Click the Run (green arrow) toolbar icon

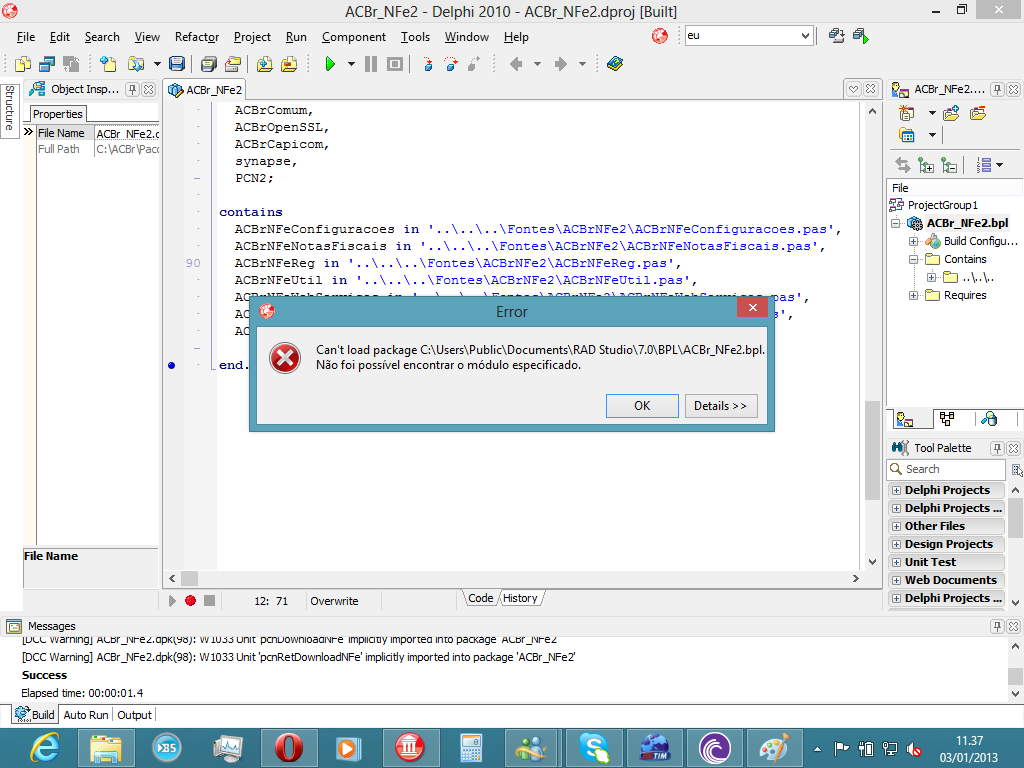coord(330,64)
